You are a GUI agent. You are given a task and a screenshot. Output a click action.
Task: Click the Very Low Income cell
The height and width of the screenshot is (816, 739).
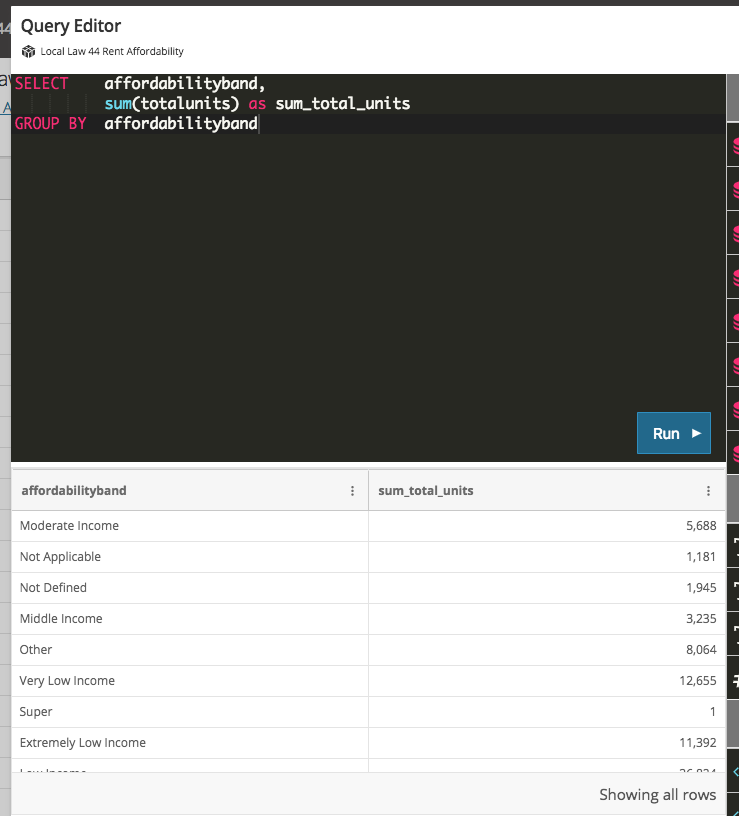point(190,681)
